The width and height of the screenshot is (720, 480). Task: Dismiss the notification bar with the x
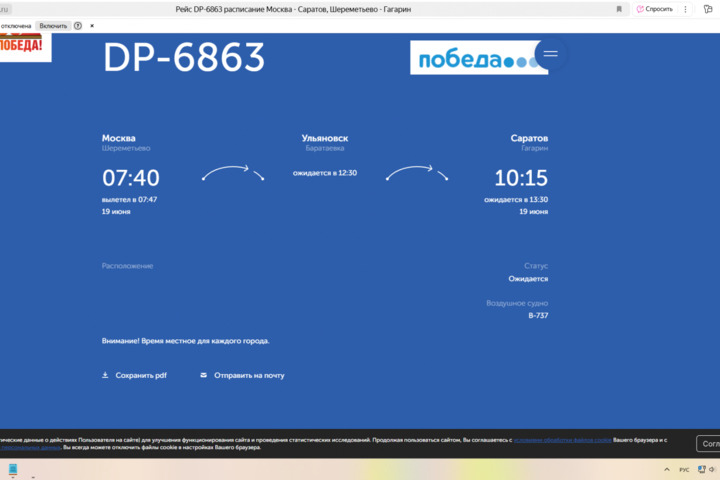[92, 26]
